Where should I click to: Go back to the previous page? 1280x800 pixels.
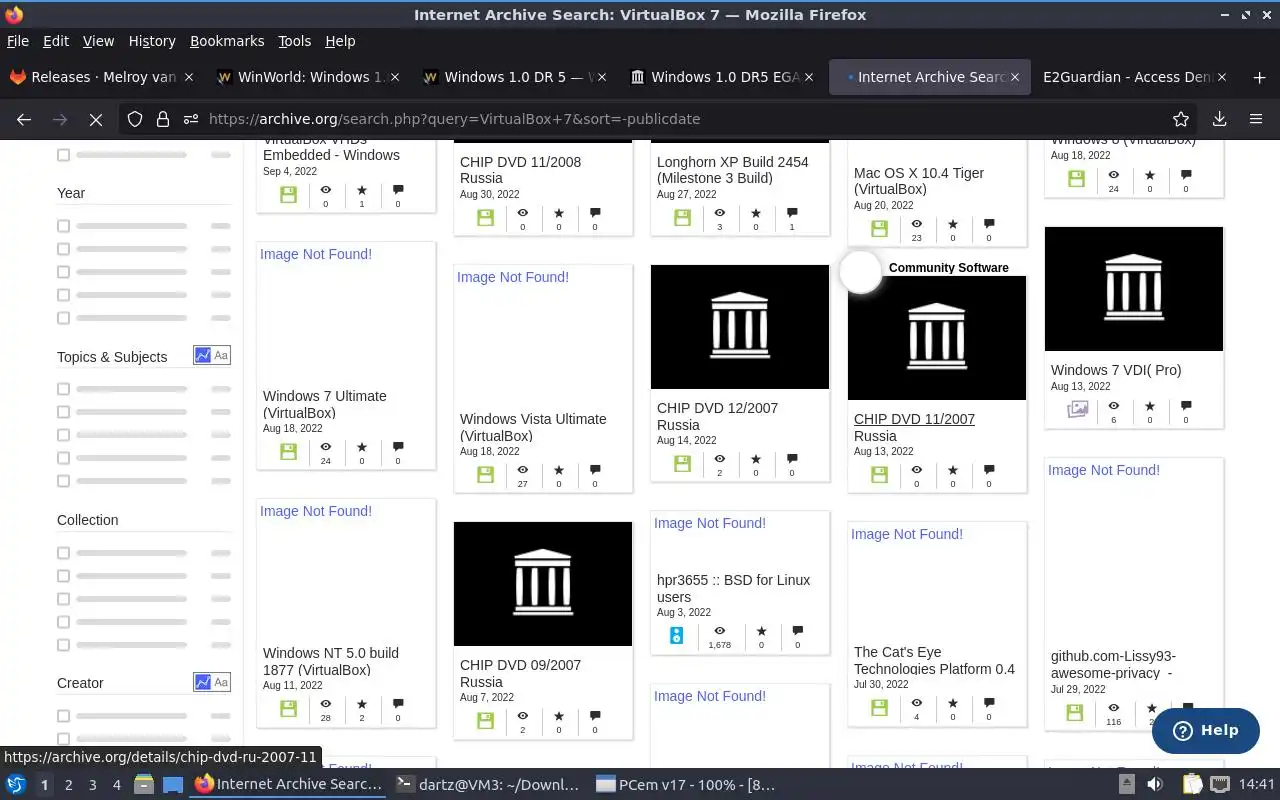24,119
